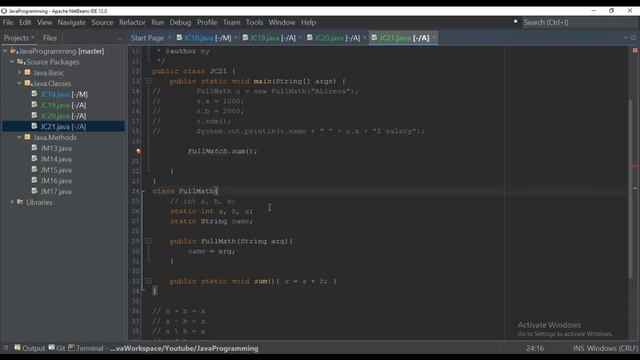Open the Source menu
The height and width of the screenshot is (360, 640).
(x=102, y=22)
